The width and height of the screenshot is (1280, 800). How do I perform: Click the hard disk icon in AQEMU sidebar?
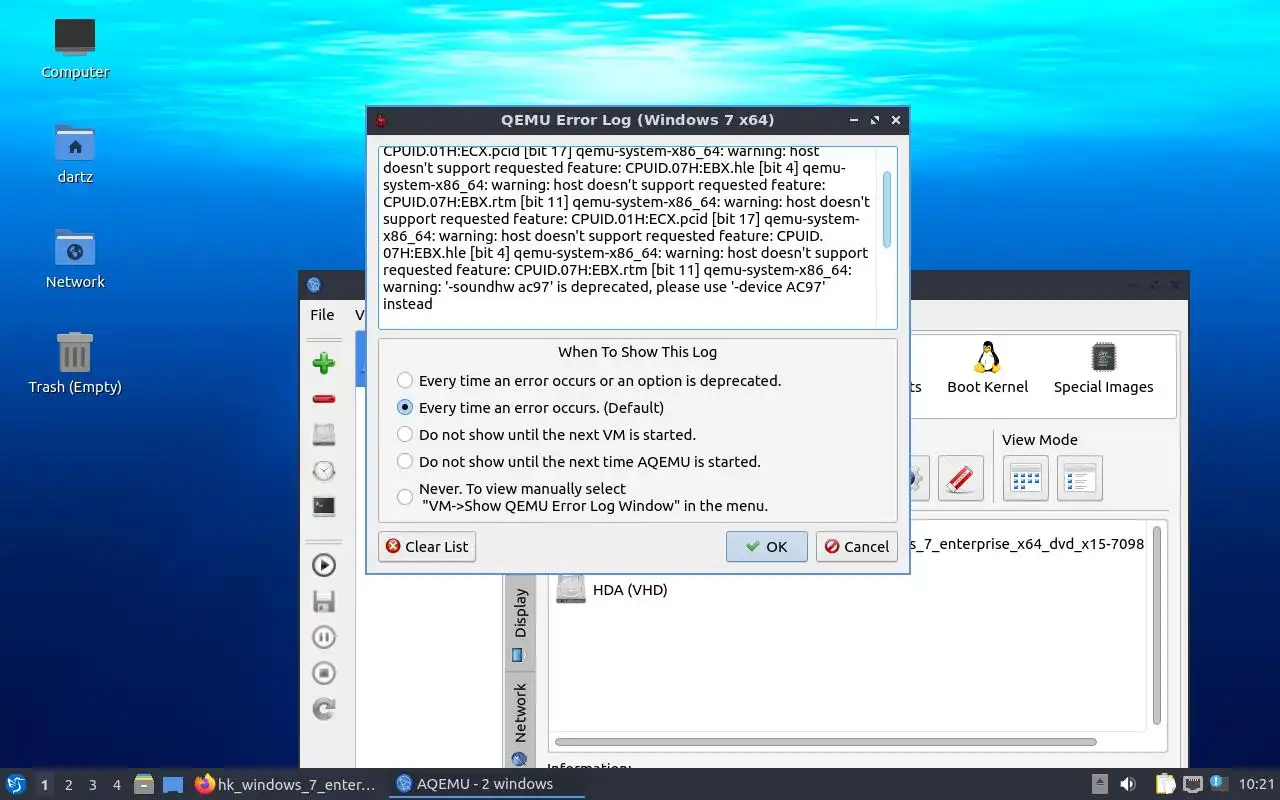click(x=323, y=434)
